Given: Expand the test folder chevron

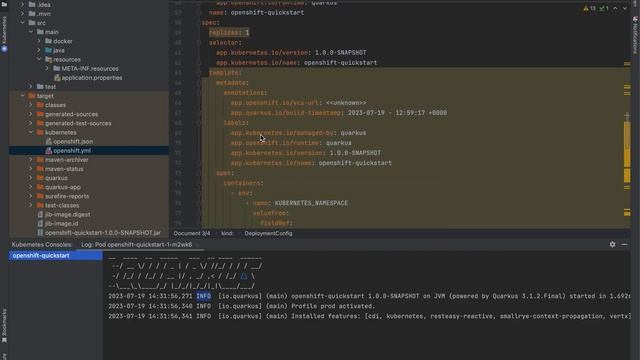Looking at the screenshot, I should (x=31, y=87).
